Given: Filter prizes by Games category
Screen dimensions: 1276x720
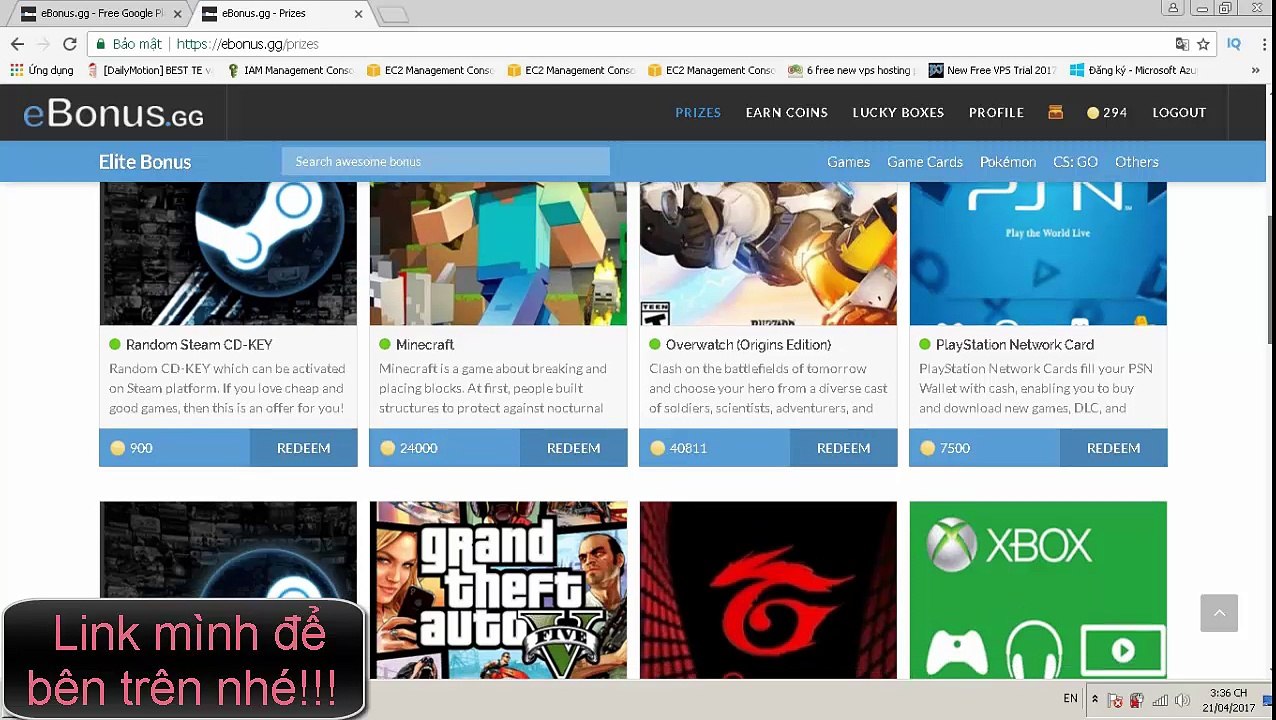Looking at the screenshot, I should (848, 162).
